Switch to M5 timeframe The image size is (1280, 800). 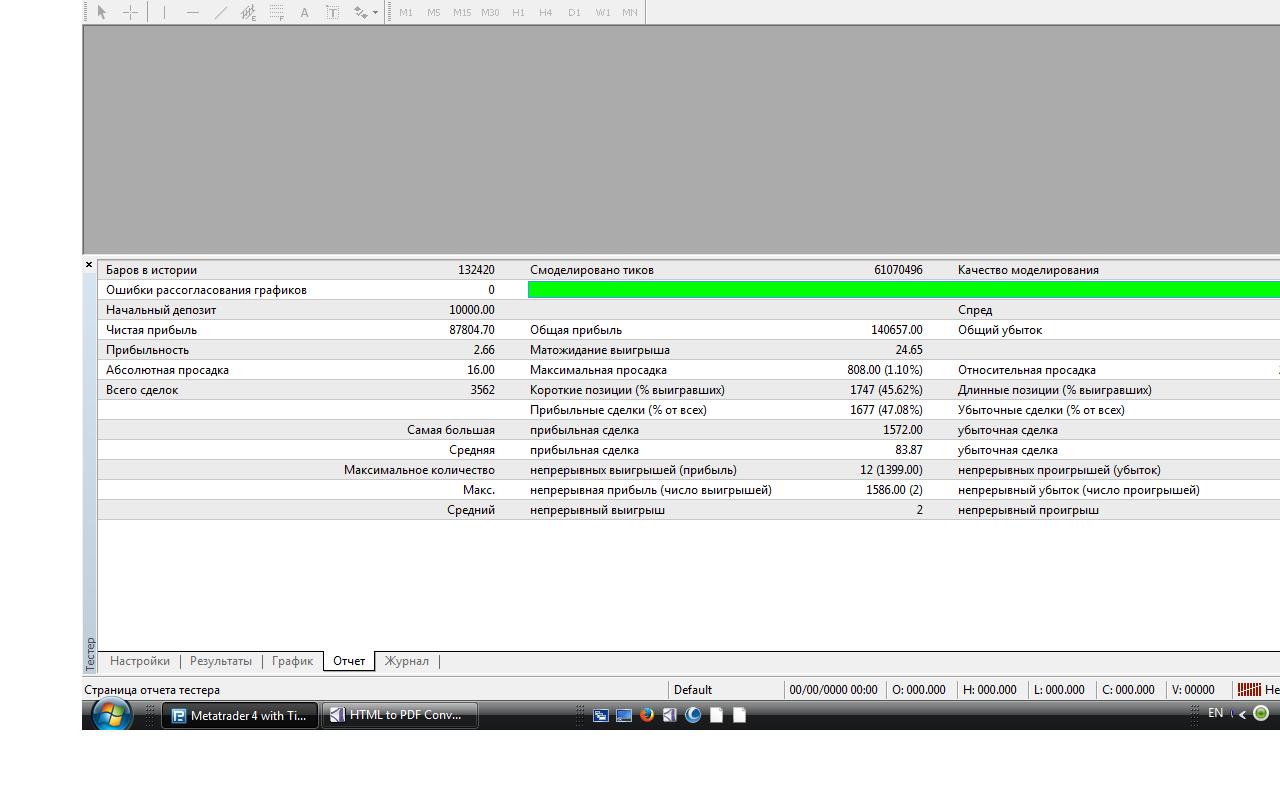tap(433, 12)
